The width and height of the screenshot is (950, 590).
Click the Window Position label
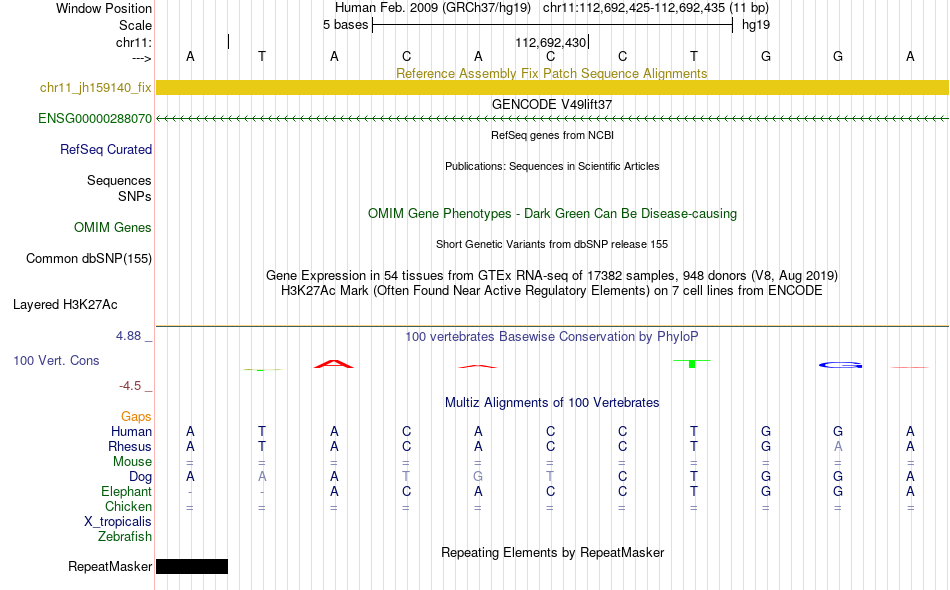104,8
